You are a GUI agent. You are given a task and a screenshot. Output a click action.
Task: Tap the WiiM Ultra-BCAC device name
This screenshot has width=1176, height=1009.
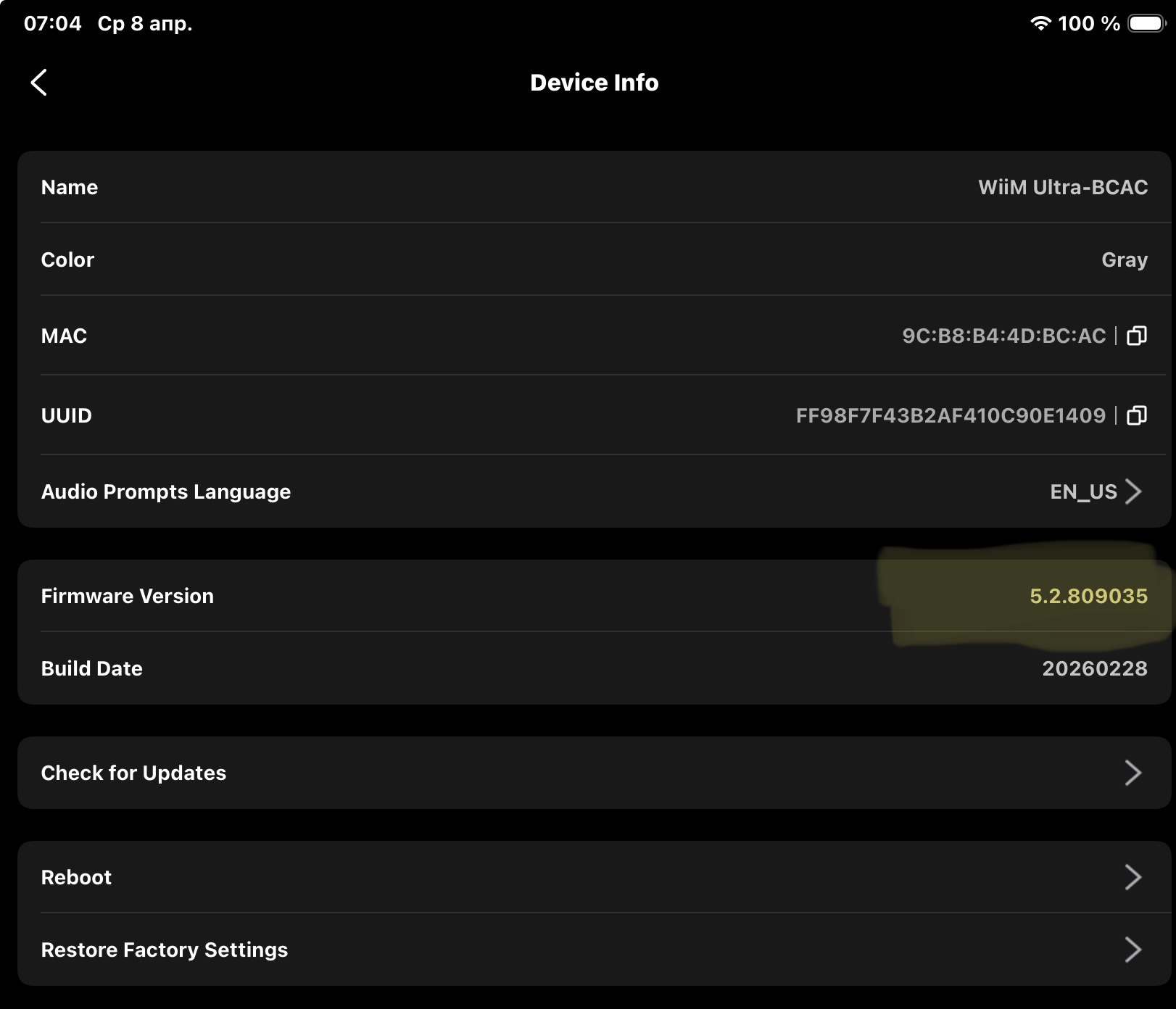point(1062,187)
